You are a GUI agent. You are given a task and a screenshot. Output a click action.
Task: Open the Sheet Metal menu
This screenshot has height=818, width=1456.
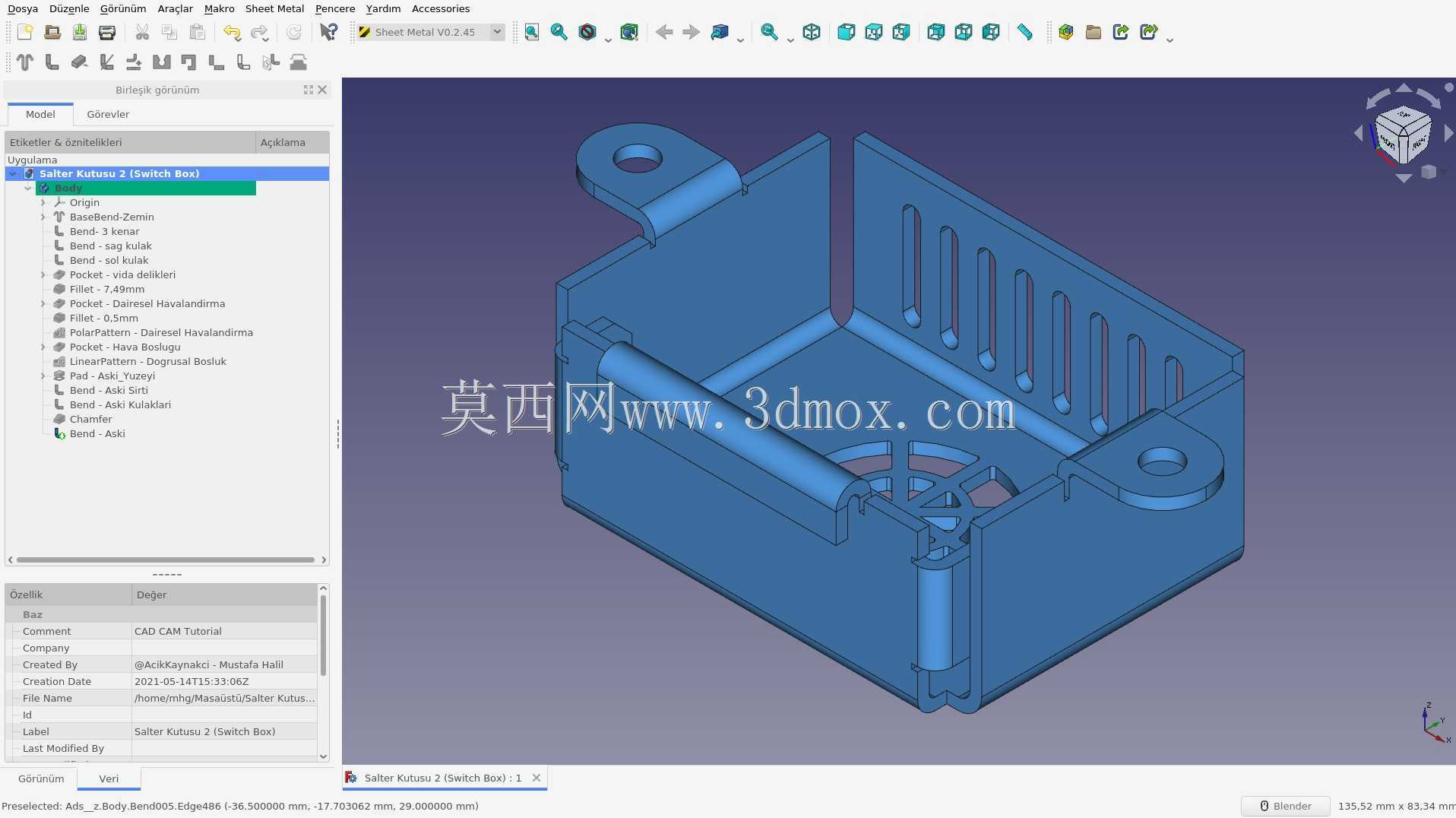pyautogui.click(x=274, y=9)
